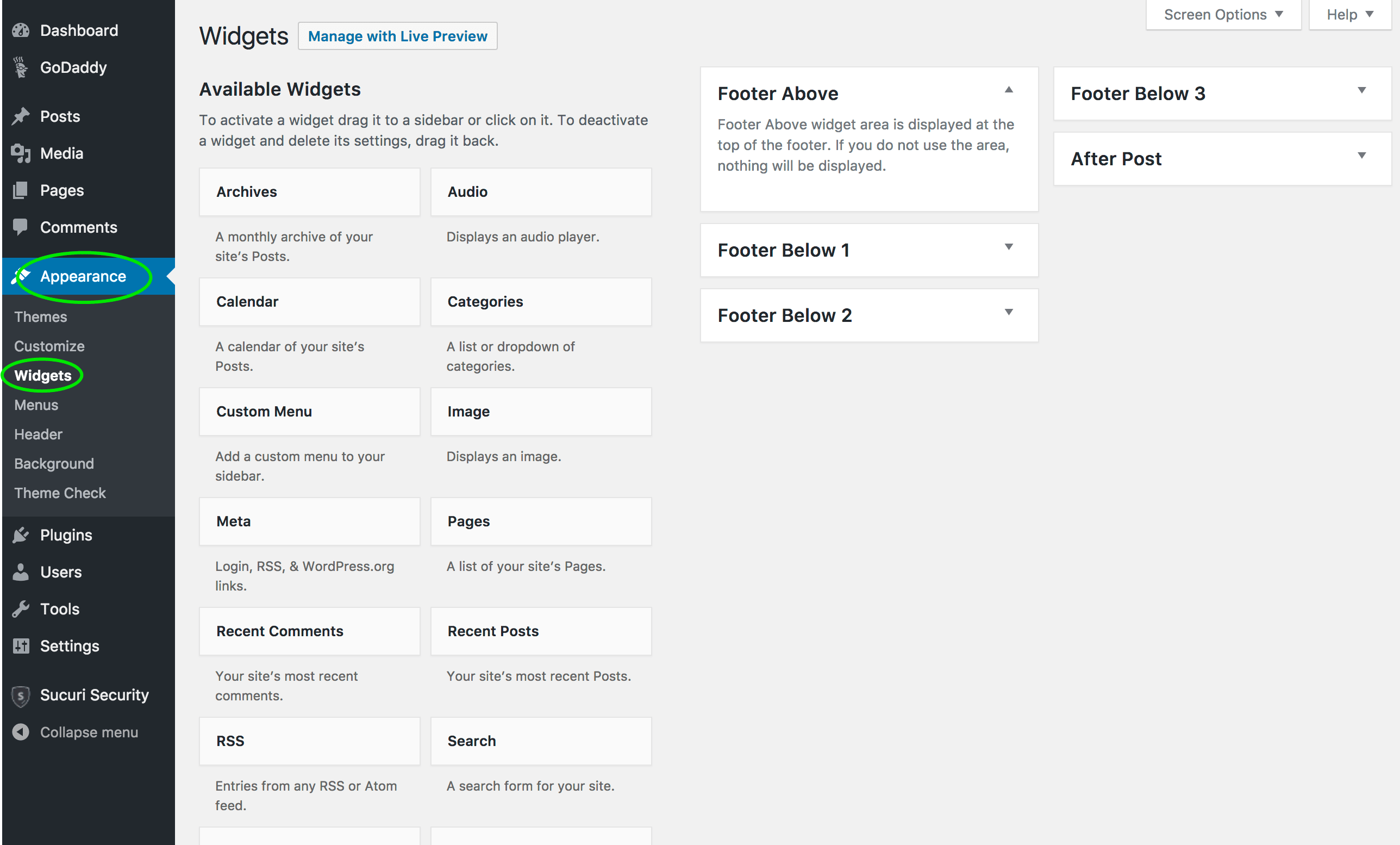Open Pages in the admin sidebar
The height and width of the screenshot is (845, 1400).
tap(87, 190)
